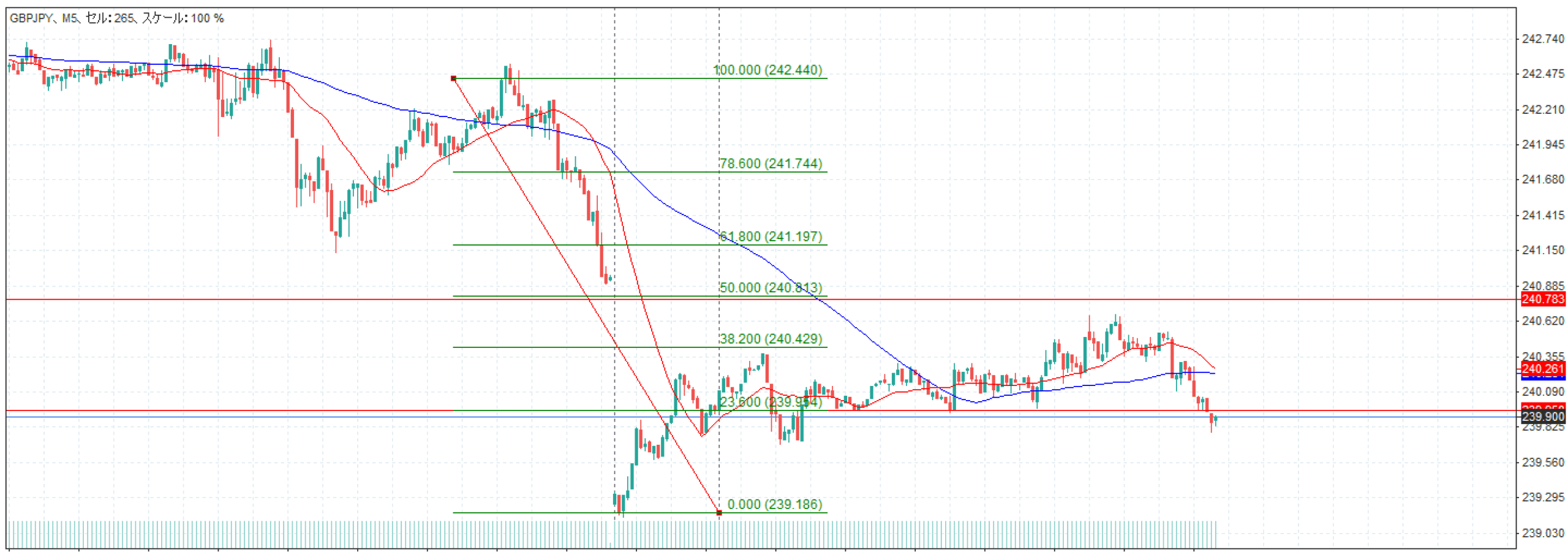Click the 38.200 (240.429) retracement label
The width and height of the screenshot is (1568, 552).
pyautogui.click(x=770, y=339)
